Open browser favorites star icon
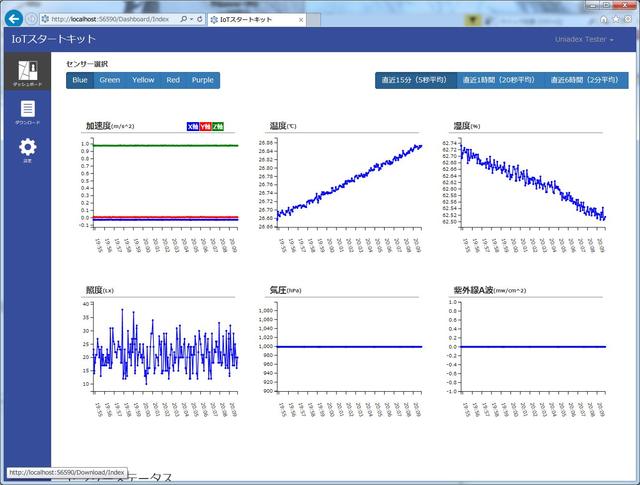This screenshot has width=640, height=485. tap(616, 19)
